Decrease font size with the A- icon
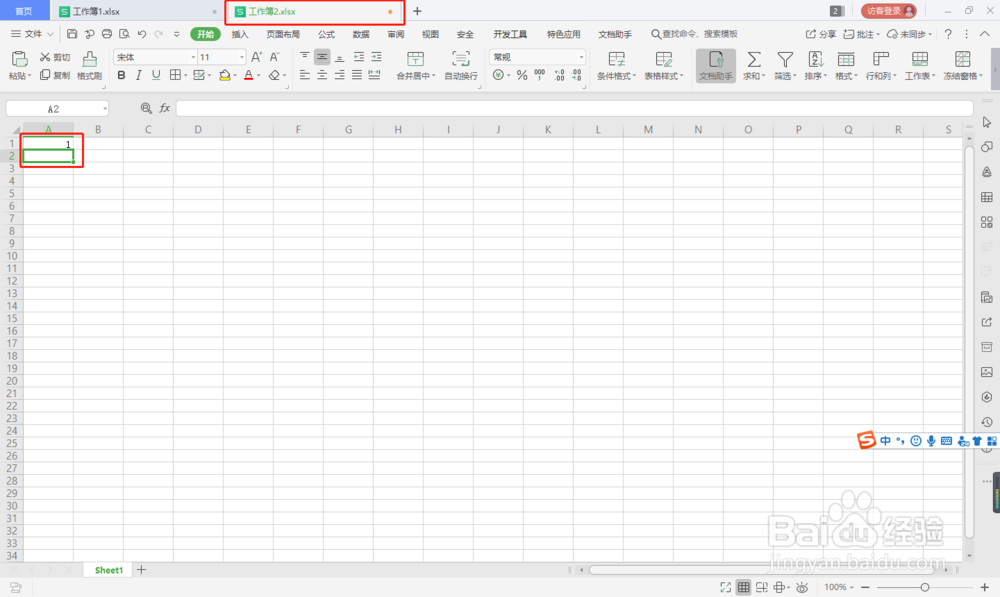The height and width of the screenshot is (597, 1000). point(274,57)
